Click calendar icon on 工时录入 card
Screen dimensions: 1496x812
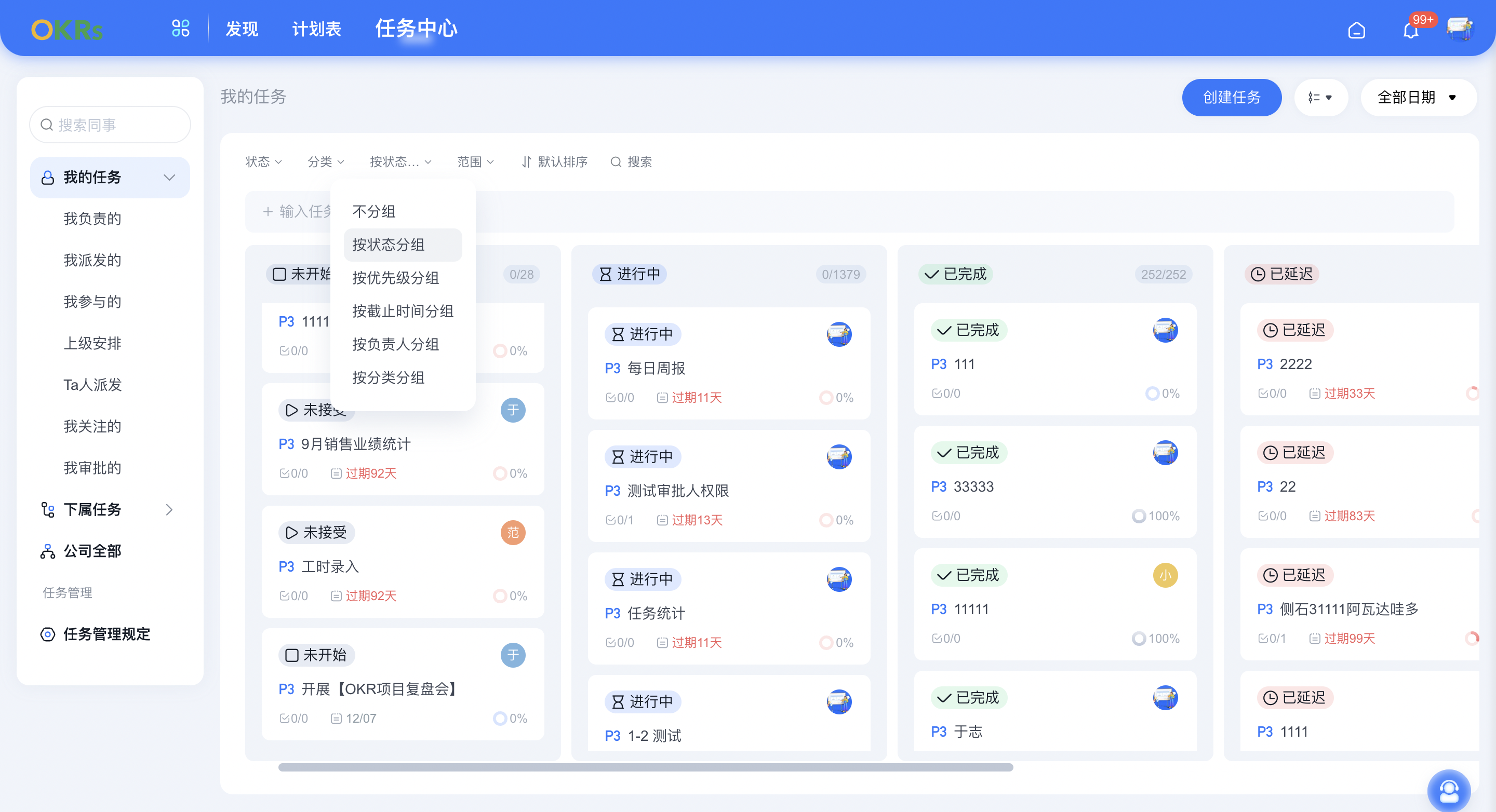tap(336, 596)
